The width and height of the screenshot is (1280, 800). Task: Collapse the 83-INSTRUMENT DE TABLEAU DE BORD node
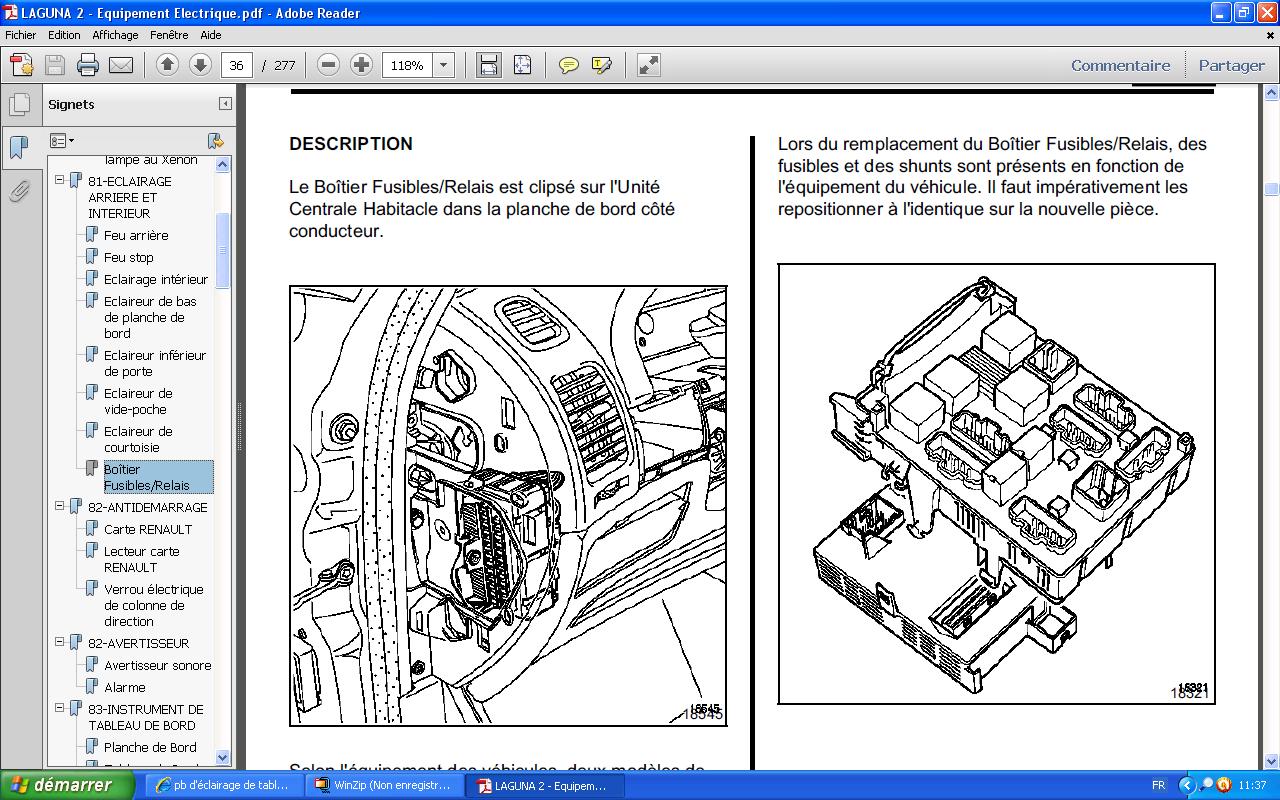[59, 709]
